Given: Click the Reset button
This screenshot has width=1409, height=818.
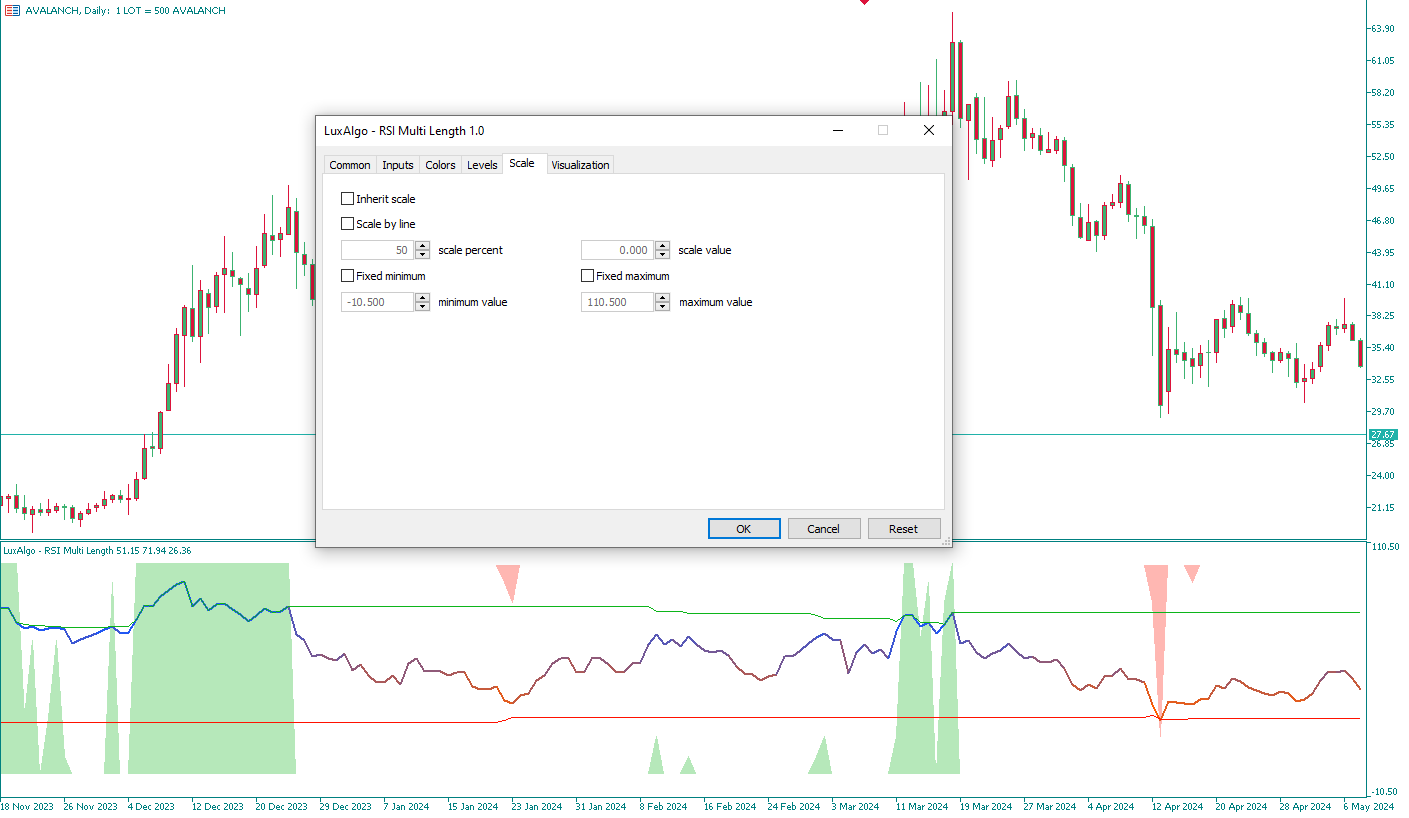Looking at the screenshot, I should (x=903, y=529).
